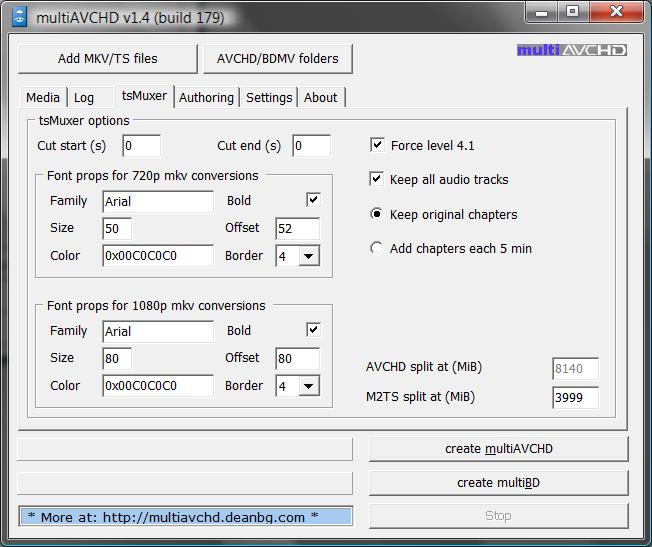Open the Log tab
652x547 pixels.
[84, 98]
